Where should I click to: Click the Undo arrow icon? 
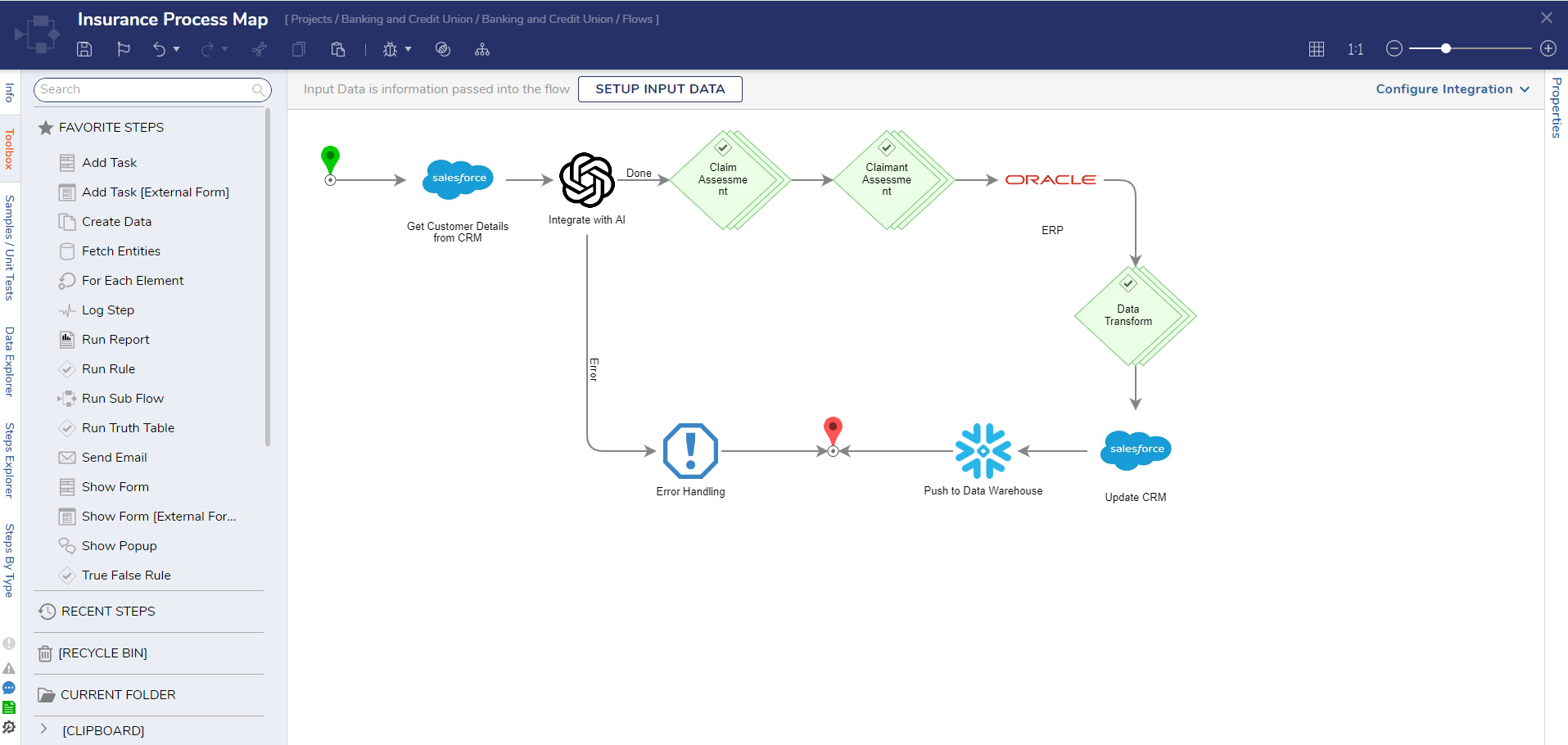coord(159,49)
